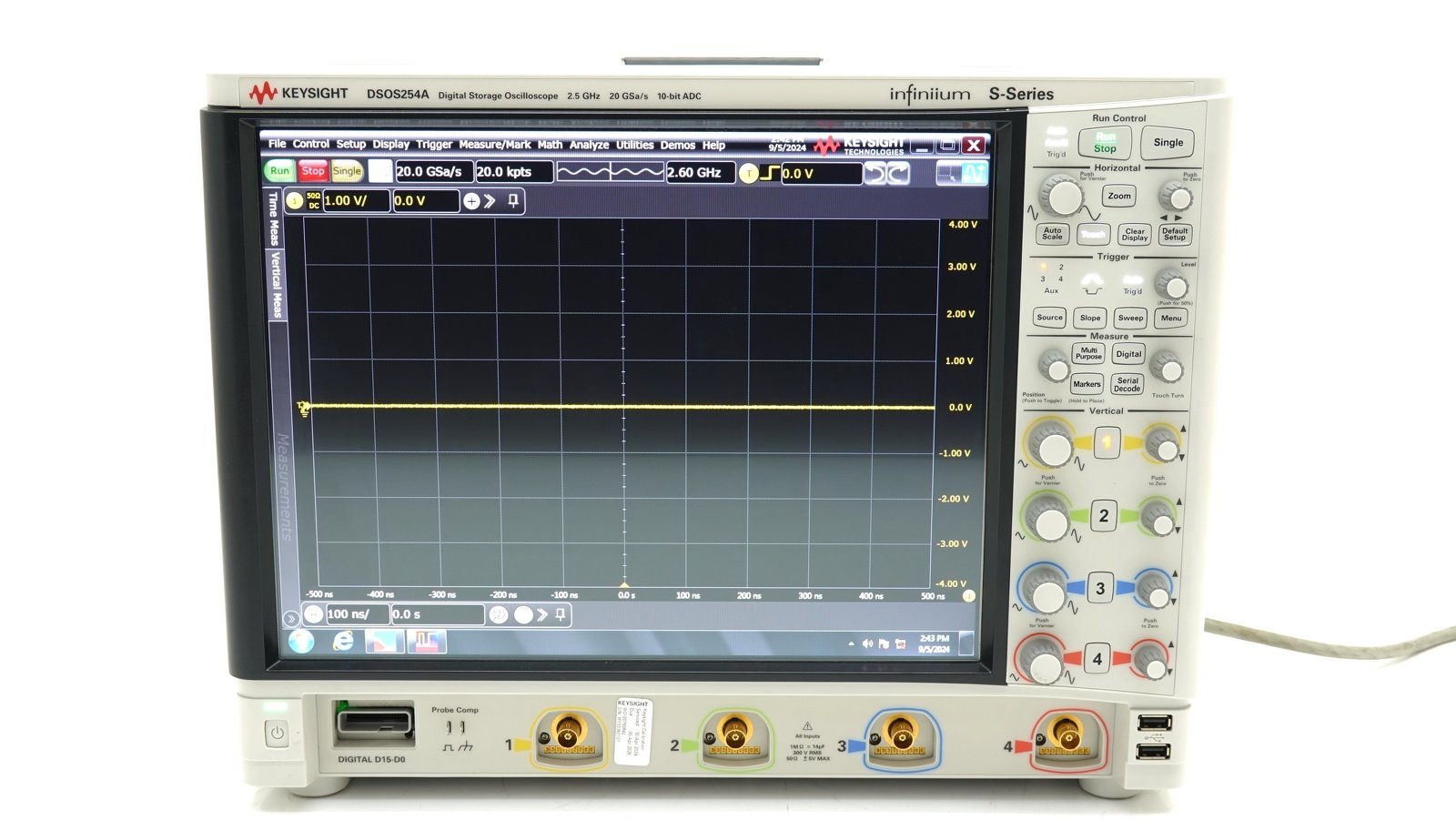Open the Setup menu
Screen dimensions: 1456x820
point(351,144)
